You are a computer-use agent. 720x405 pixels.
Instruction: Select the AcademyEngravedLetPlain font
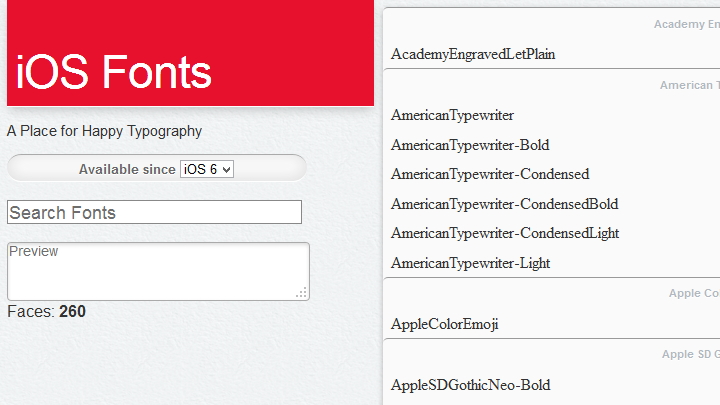tap(473, 54)
